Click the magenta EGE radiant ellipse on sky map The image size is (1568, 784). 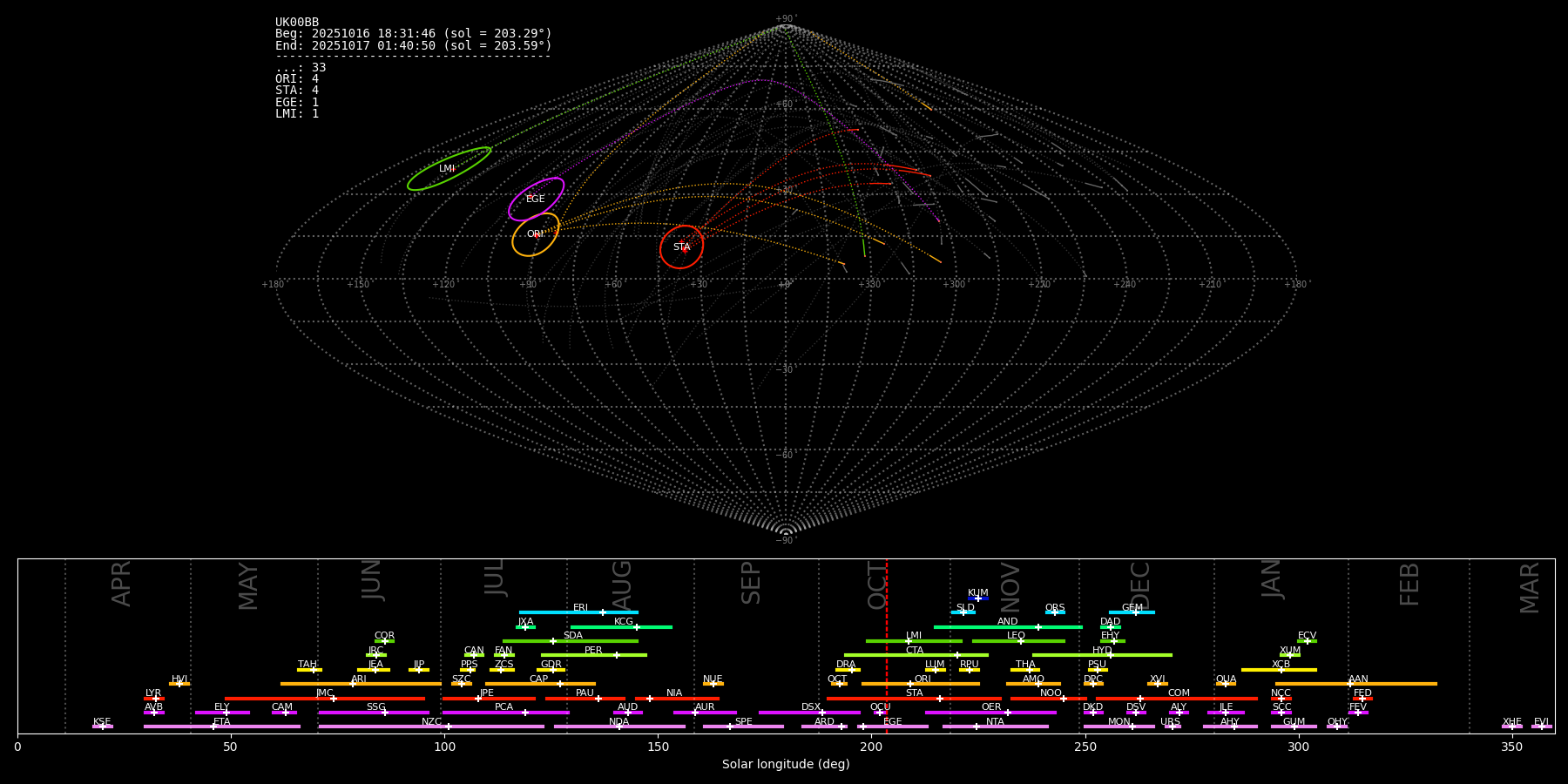coord(536,199)
